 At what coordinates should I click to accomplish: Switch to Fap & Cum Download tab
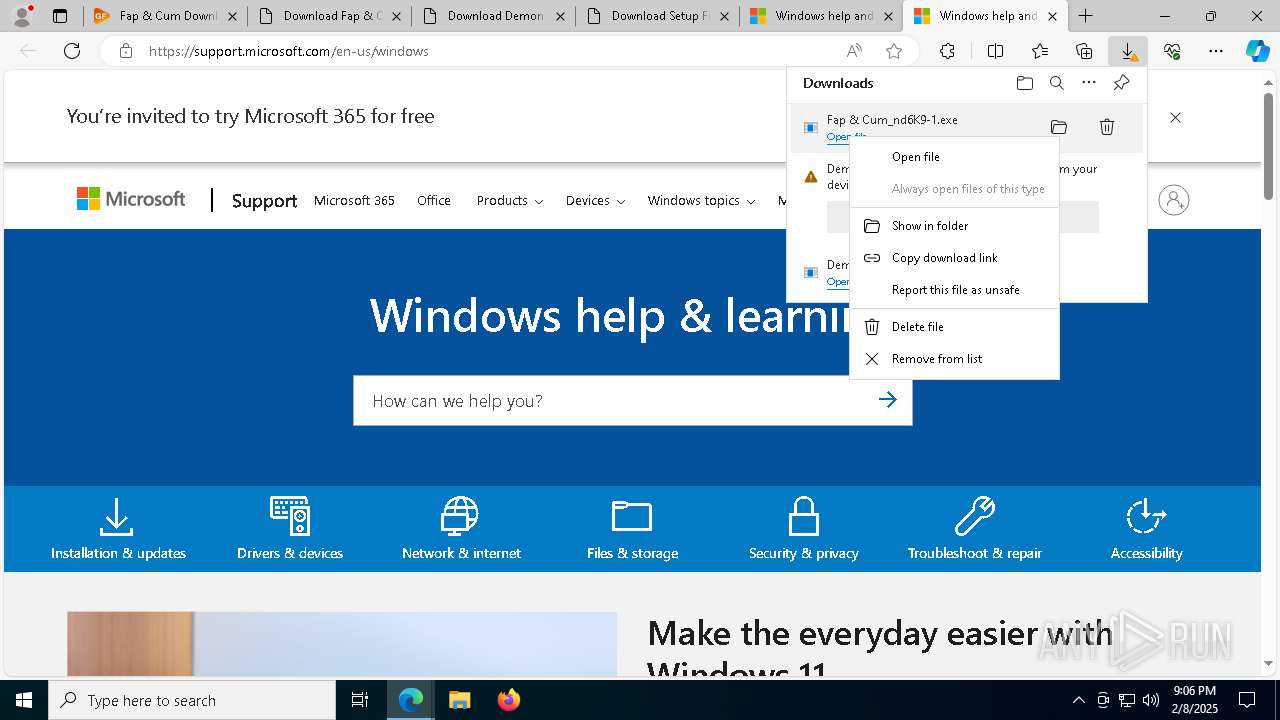pyautogui.click(x=165, y=16)
